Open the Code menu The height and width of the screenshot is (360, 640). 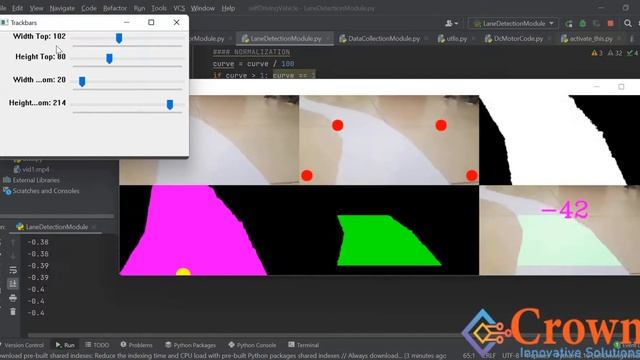click(x=89, y=8)
